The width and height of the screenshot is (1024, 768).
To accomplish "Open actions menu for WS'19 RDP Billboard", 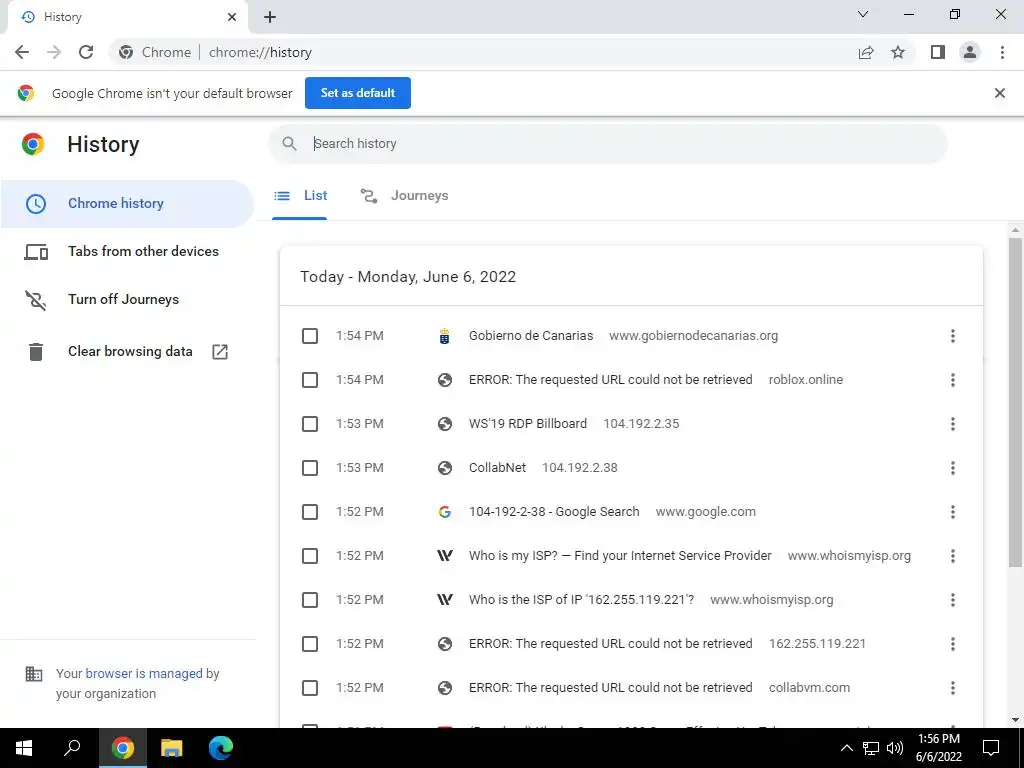I will pos(953,424).
